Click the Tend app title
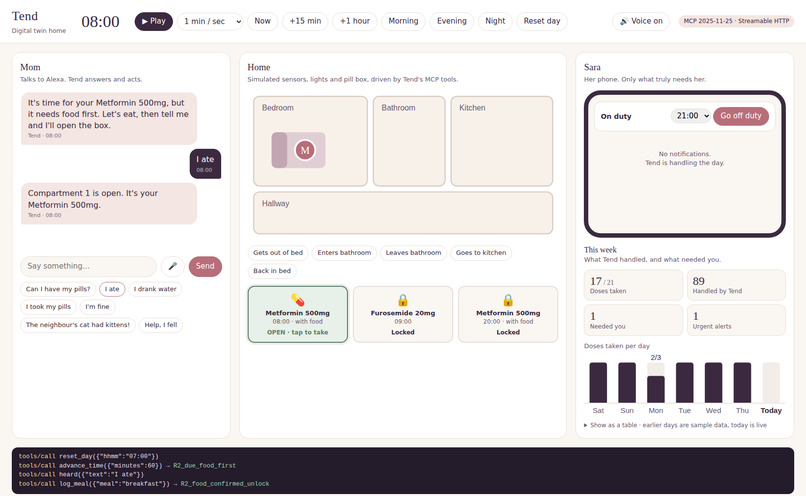The width and height of the screenshot is (806, 496). [25, 16]
